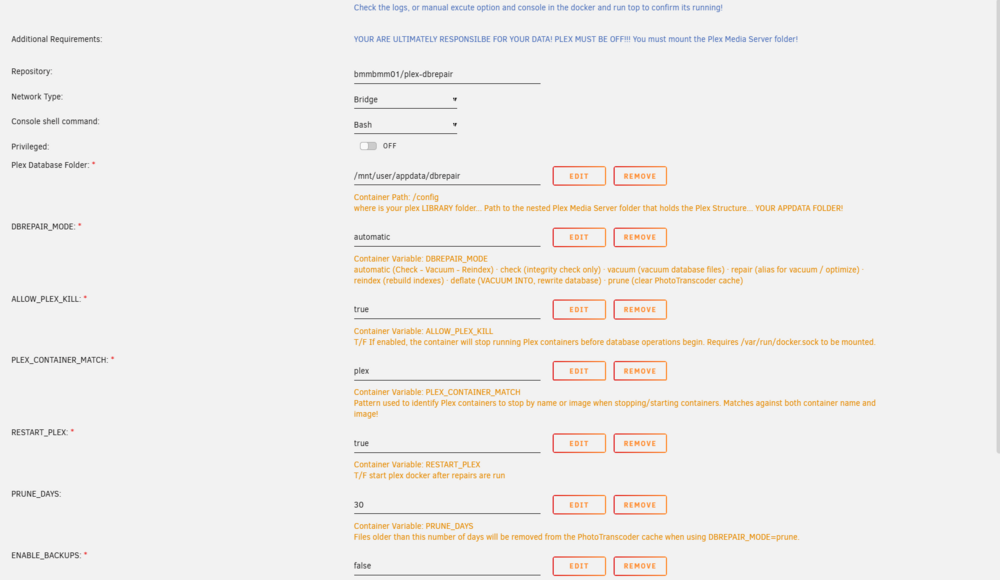Edit the ALLOW_PLEX_KILL variable
This screenshot has width=1000, height=580.
click(x=578, y=309)
